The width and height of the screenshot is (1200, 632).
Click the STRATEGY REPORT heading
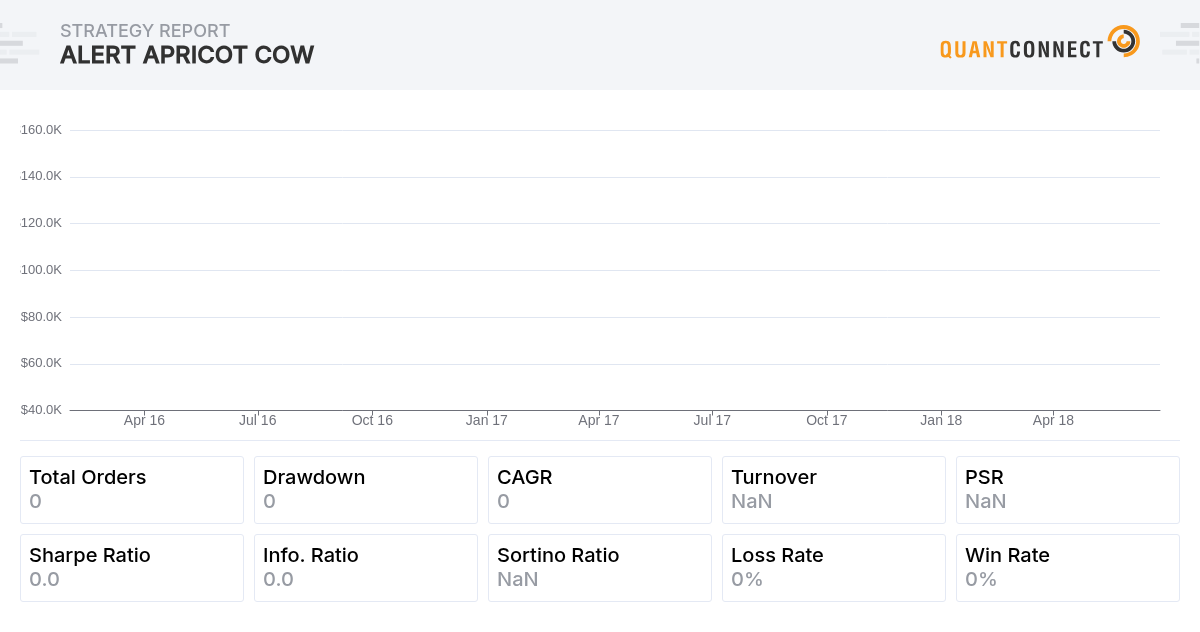click(145, 31)
